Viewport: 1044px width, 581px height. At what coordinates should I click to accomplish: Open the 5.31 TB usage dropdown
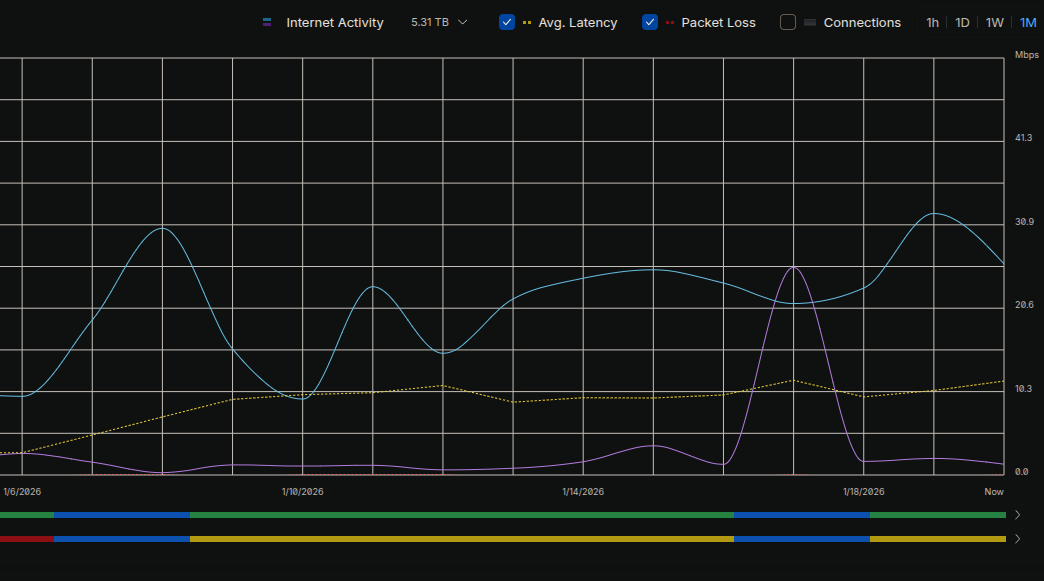(x=439, y=22)
